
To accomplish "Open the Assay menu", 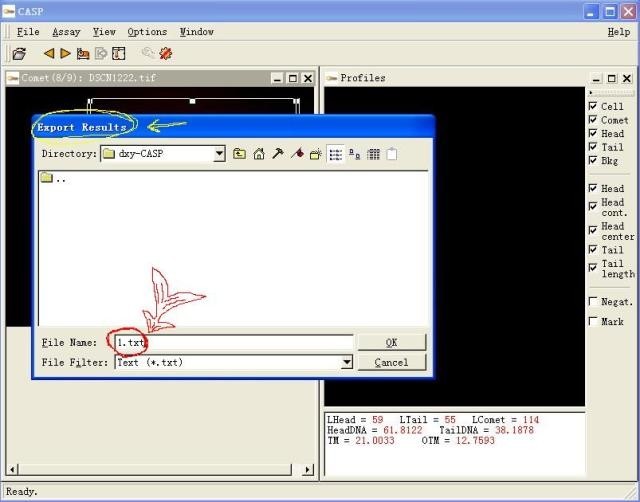I will point(66,32).
